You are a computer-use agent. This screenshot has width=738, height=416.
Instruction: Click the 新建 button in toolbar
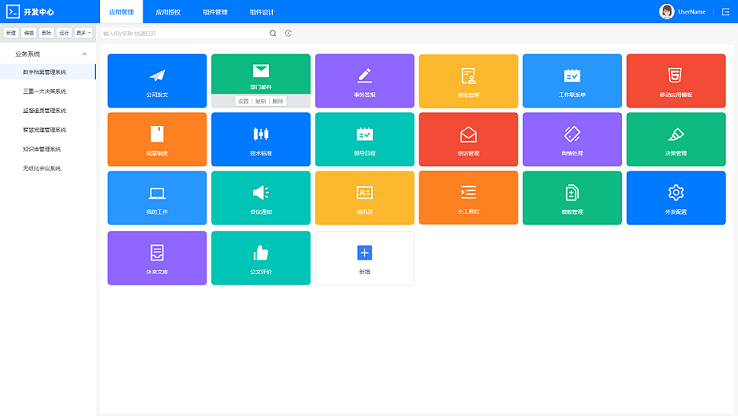point(11,33)
